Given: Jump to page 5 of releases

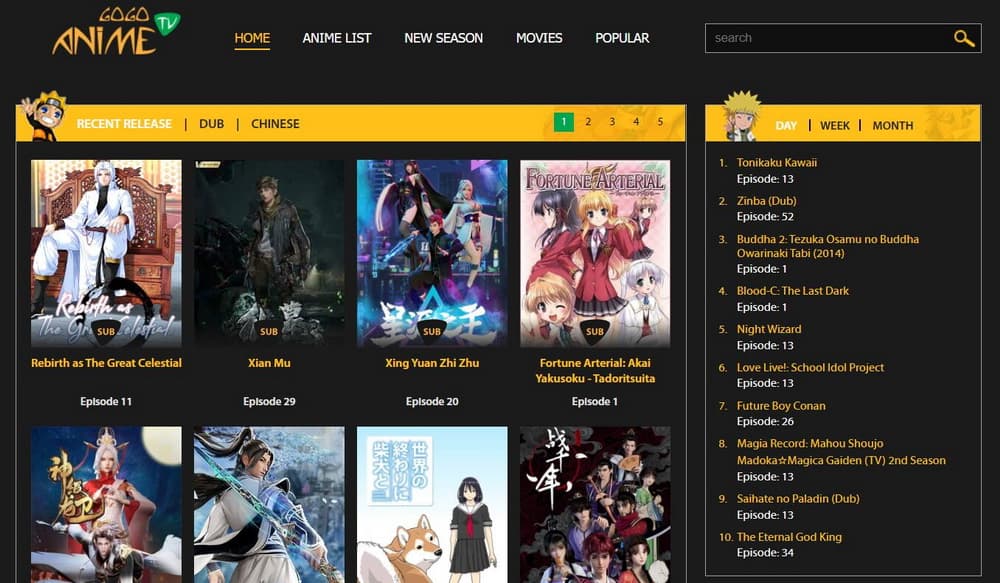Looking at the screenshot, I should click(x=660, y=122).
